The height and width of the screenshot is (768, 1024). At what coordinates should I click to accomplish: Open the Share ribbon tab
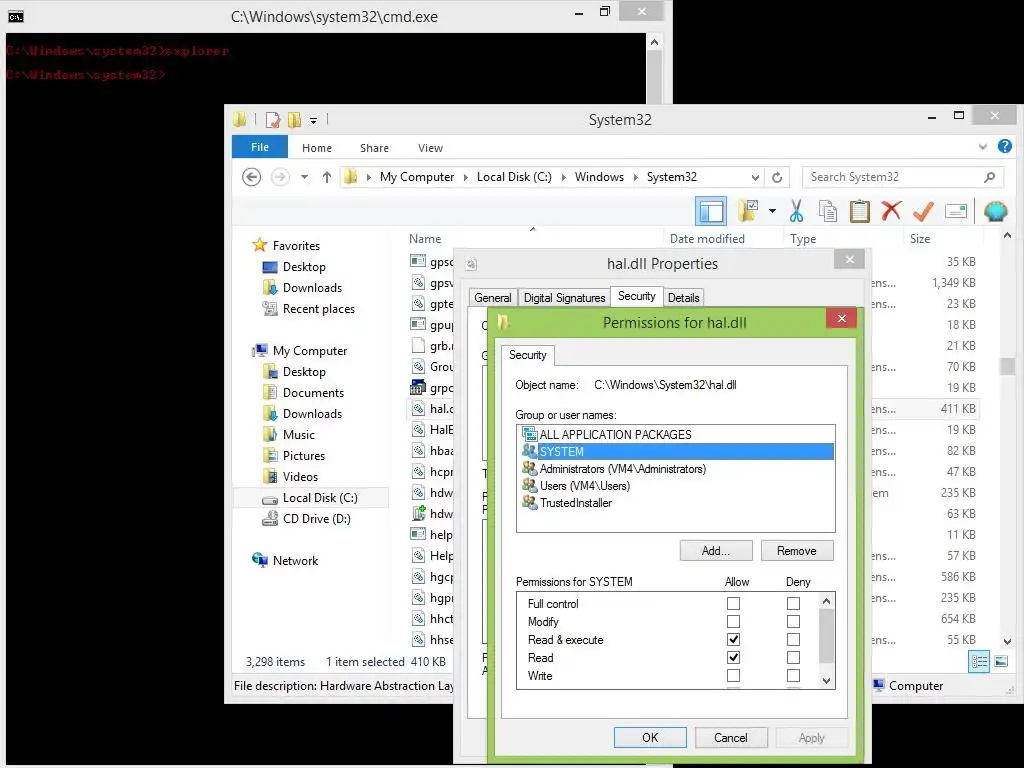tap(374, 148)
